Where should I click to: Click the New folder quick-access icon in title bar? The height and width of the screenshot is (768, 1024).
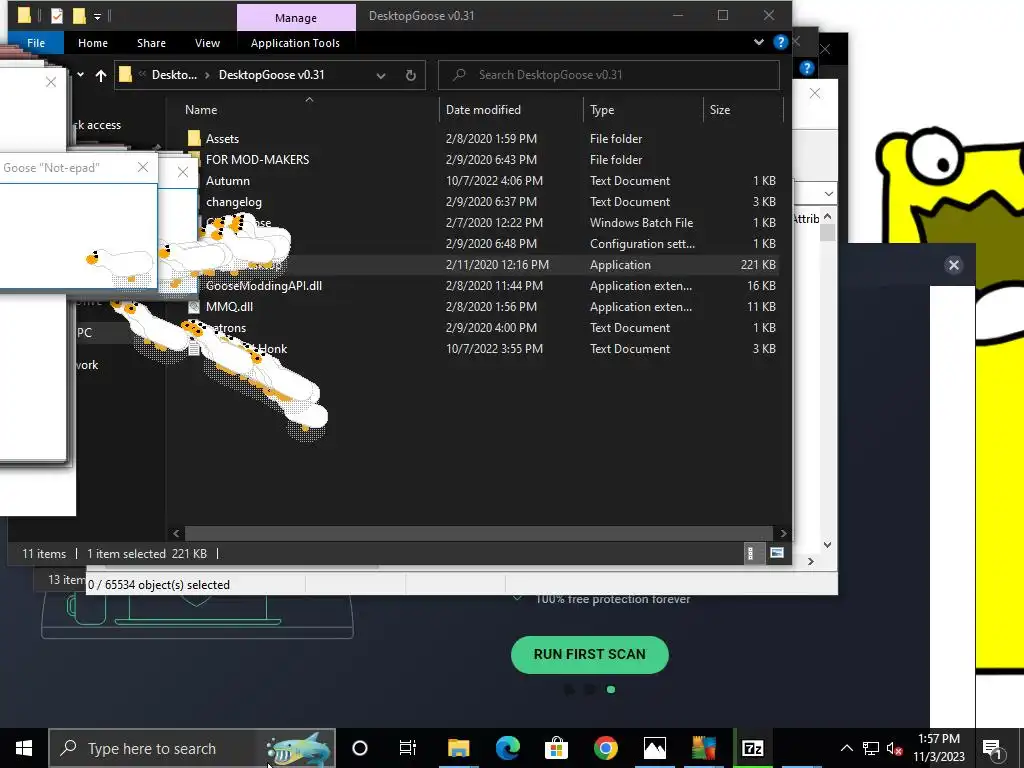(79, 15)
